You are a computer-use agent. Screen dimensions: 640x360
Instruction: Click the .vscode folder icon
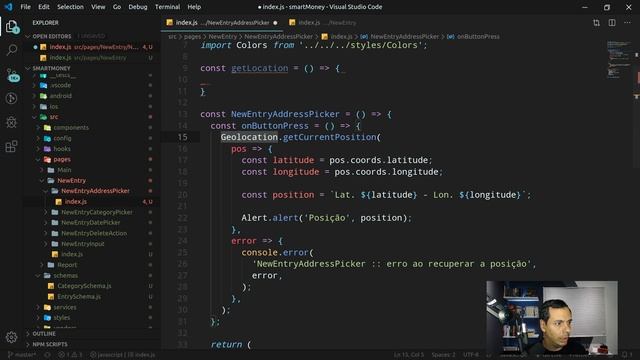43,85
